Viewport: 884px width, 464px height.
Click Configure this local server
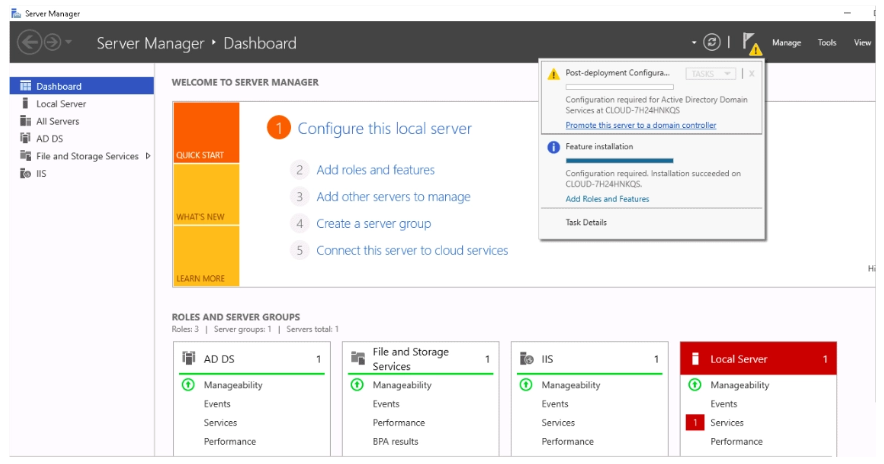[384, 129]
